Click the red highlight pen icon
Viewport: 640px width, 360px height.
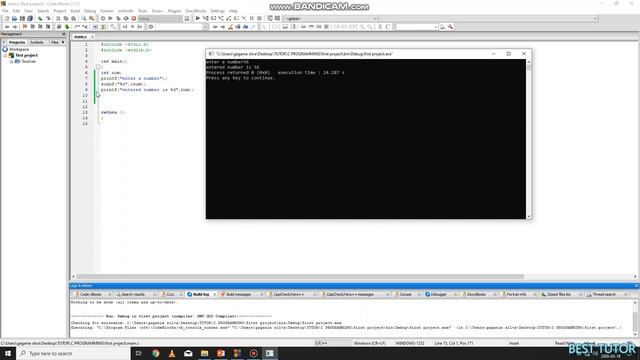[x=231, y=27]
